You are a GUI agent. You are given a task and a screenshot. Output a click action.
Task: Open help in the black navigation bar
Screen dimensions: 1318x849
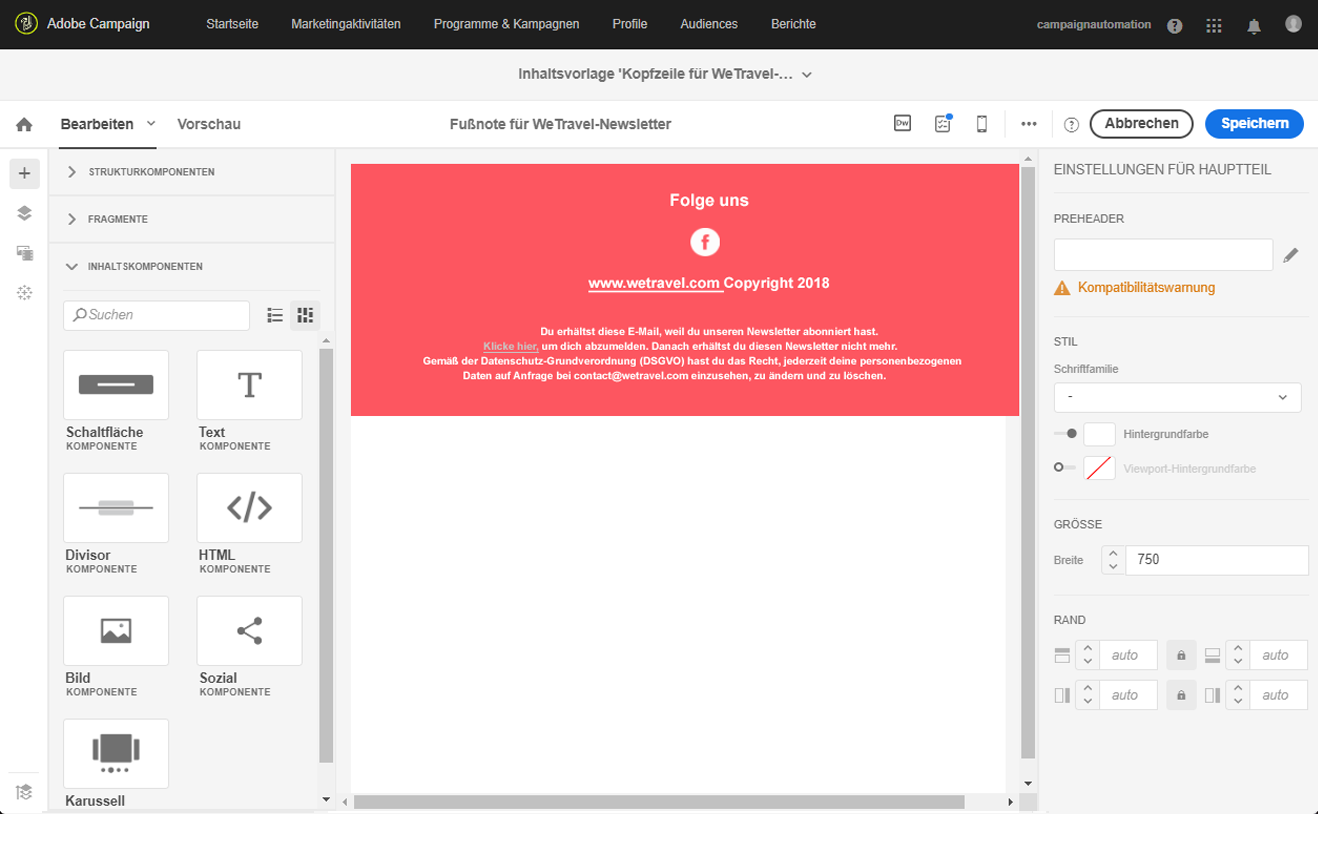click(1175, 25)
